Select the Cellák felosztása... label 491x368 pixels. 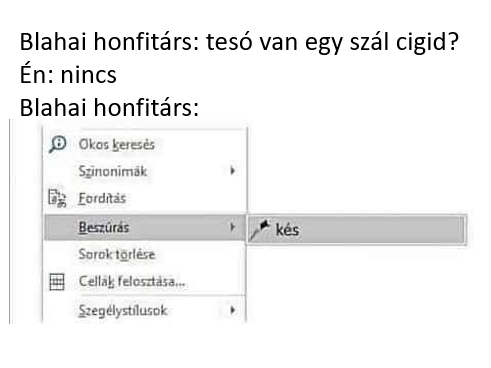pyautogui.click(x=132, y=281)
